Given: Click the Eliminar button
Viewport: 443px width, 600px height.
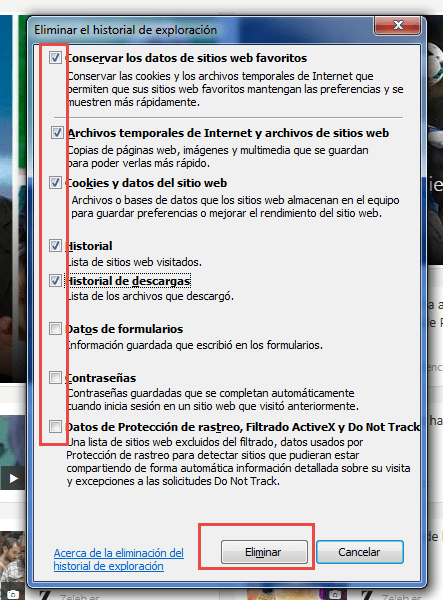Looking at the screenshot, I should point(264,552).
